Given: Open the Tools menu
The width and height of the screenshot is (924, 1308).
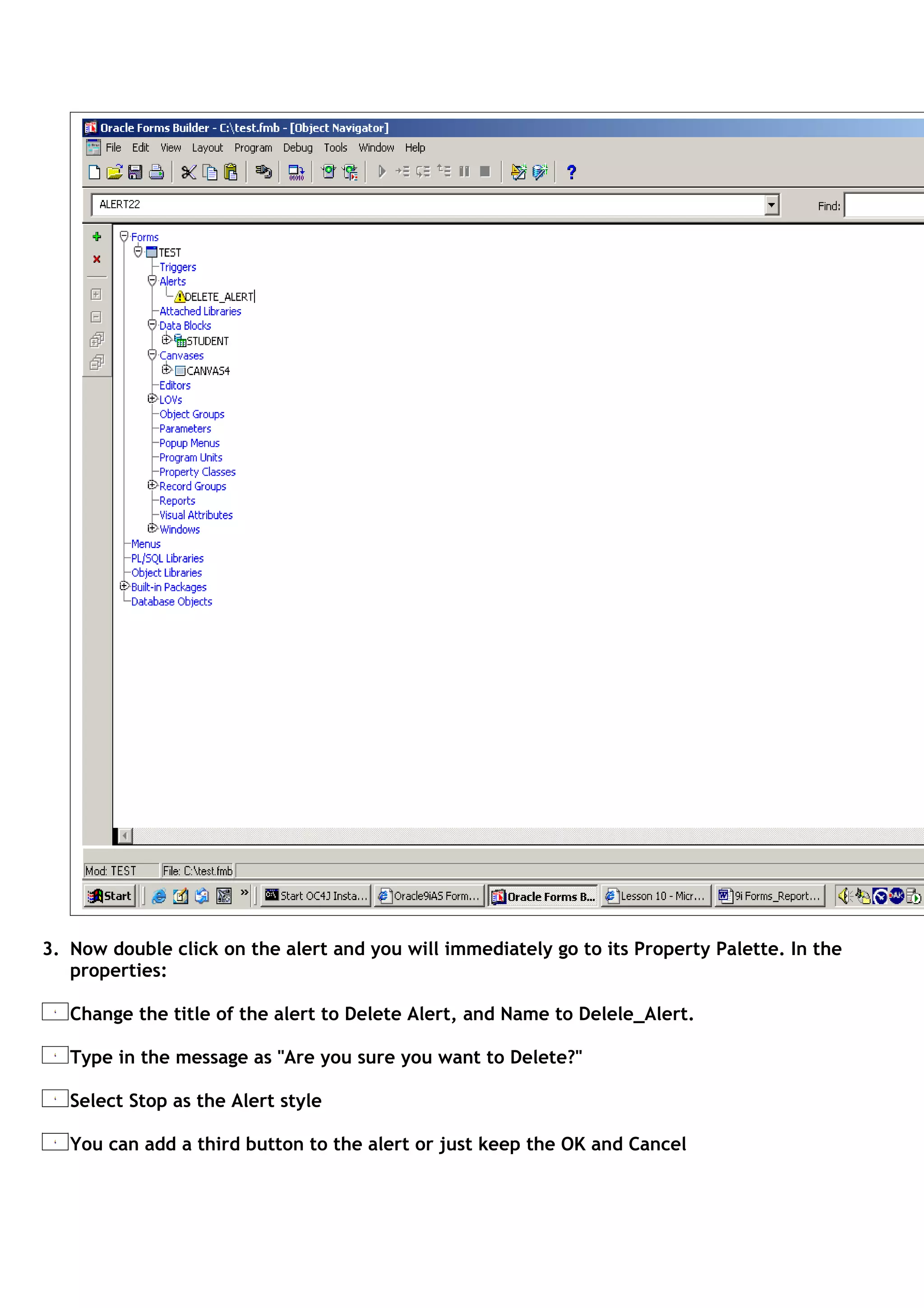Looking at the screenshot, I should (x=335, y=148).
